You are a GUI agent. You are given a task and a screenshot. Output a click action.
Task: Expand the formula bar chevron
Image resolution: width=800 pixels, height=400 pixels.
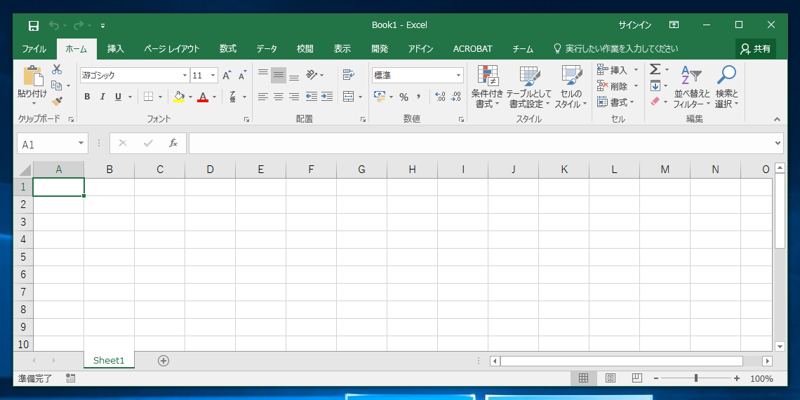778,143
